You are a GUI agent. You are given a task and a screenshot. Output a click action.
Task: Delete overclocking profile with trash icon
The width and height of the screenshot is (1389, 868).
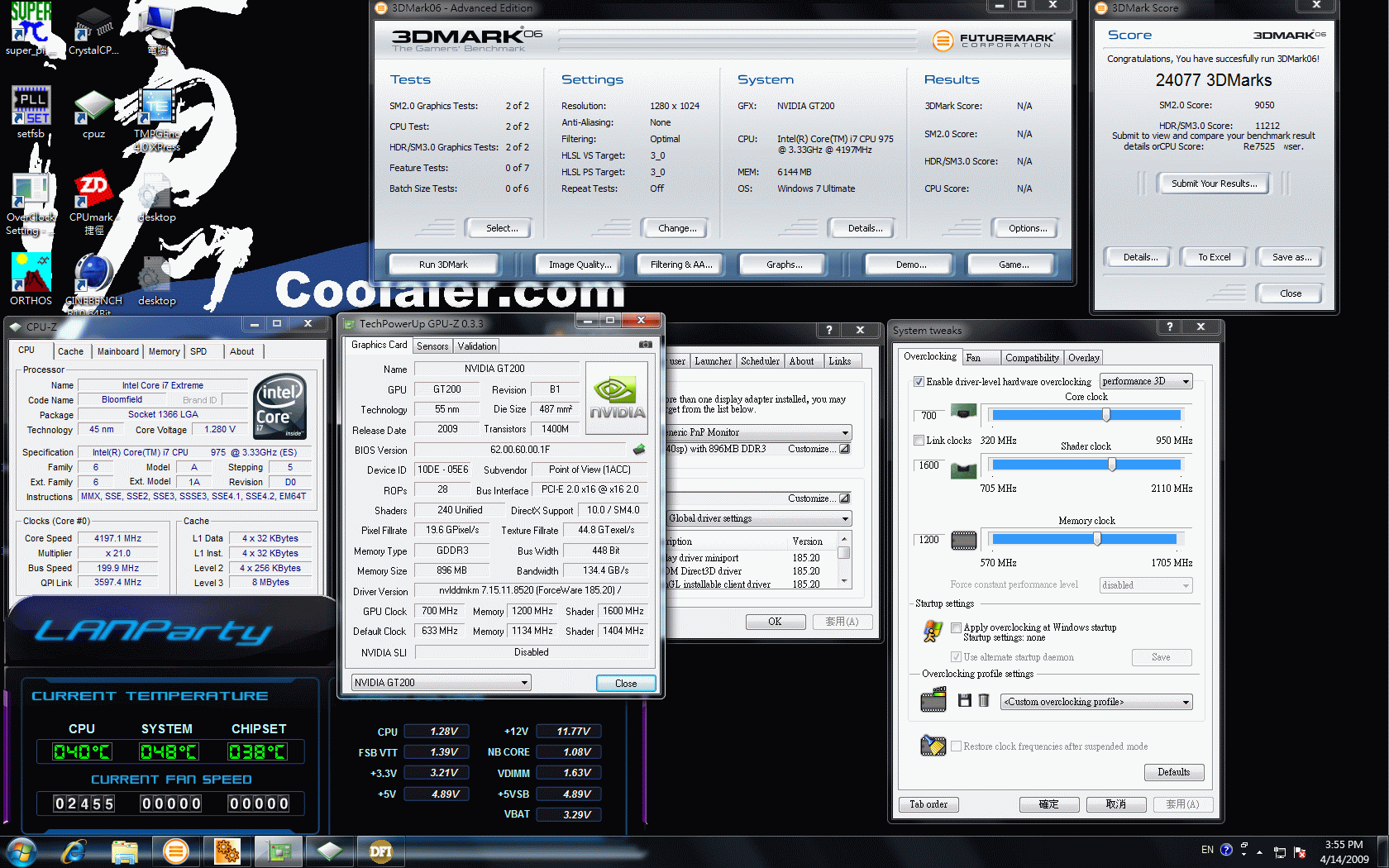click(x=984, y=700)
